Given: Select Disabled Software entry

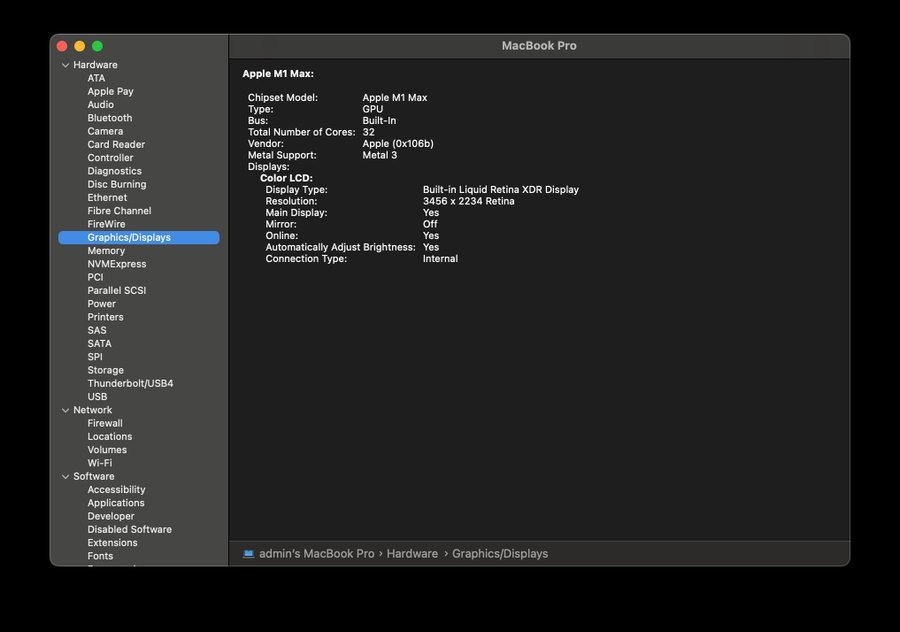Looking at the screenshot, I should click(130, 529).
